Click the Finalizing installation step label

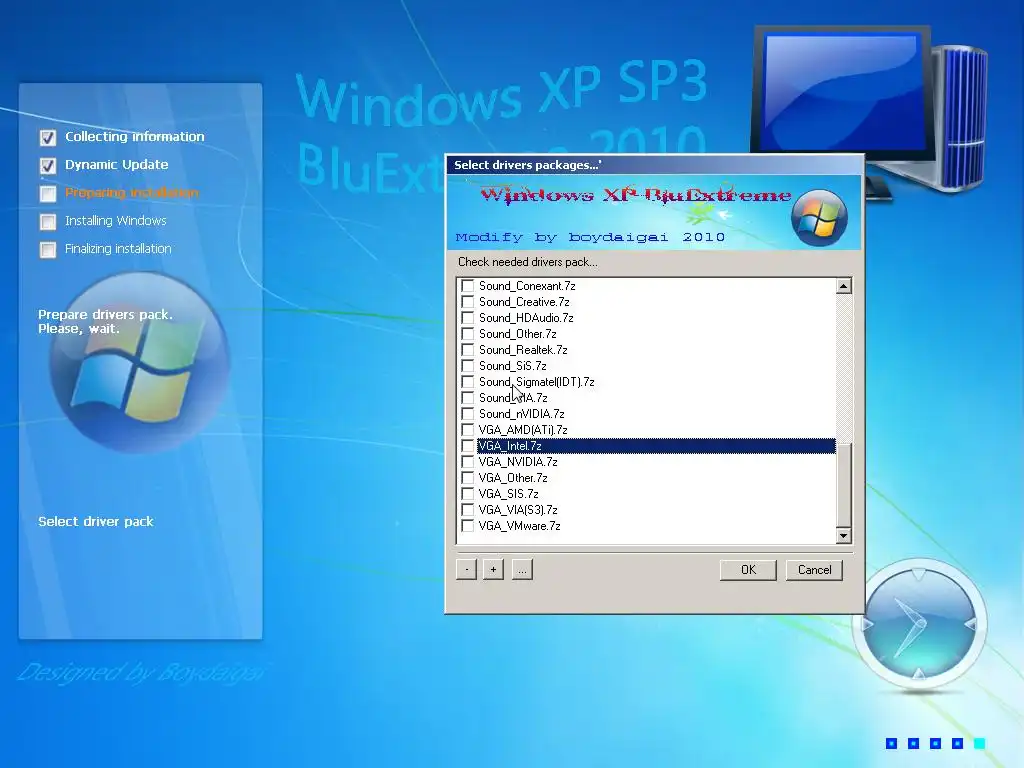click(118, 249)
